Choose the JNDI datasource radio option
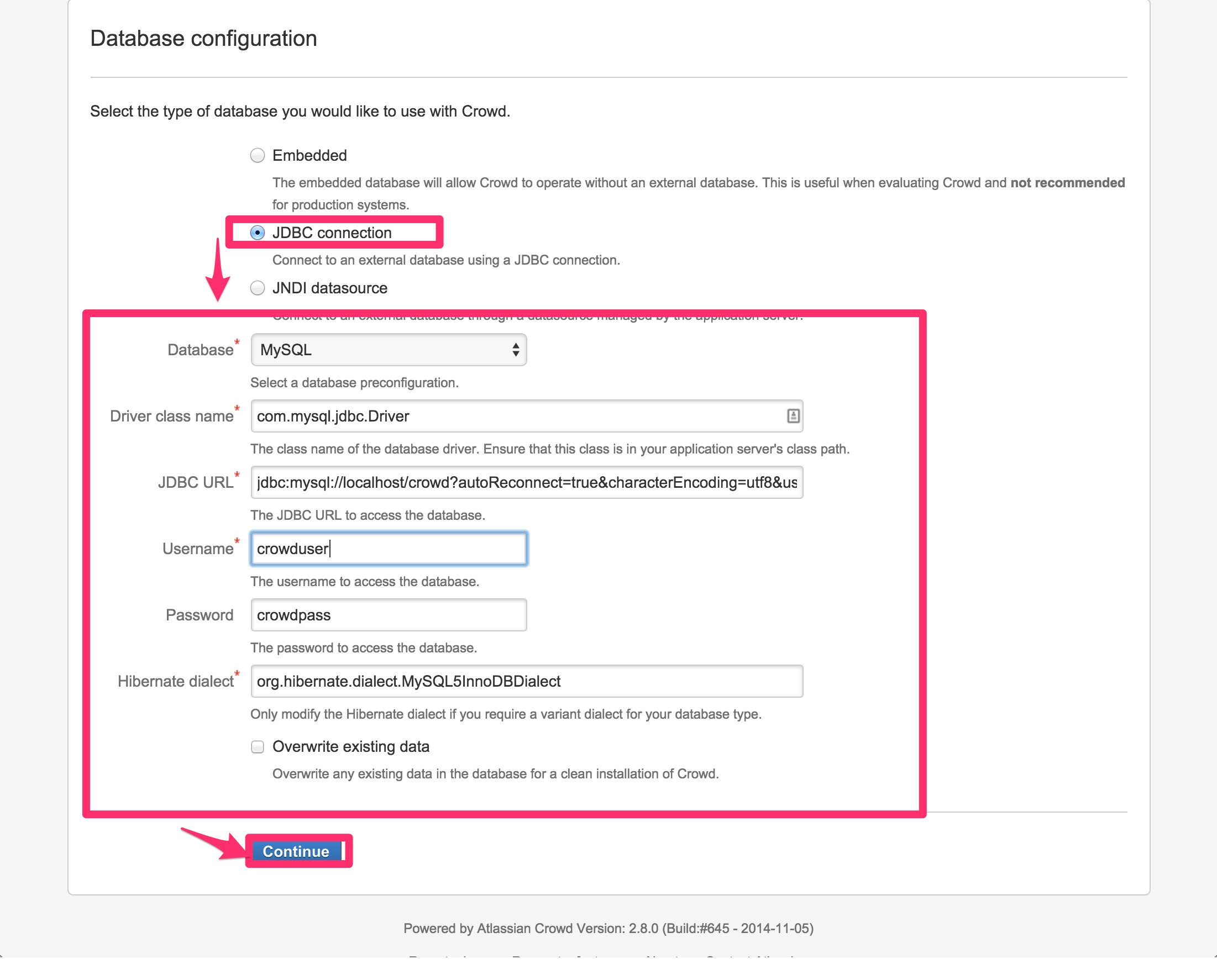1217x980 pixels. pos(258,288)
